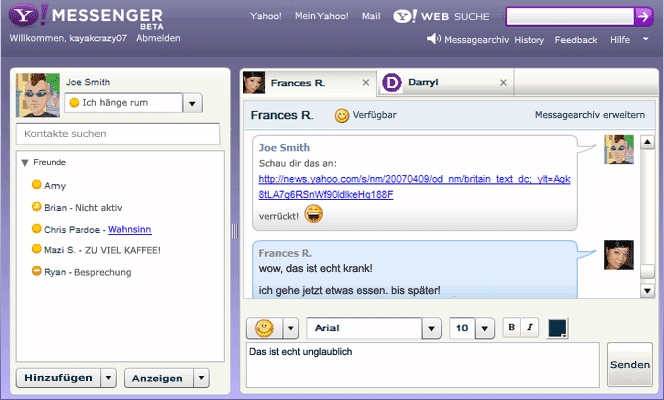Click Chris Pardoe's status smiley icon
This screenshot has width=664, height=400.
pos(37,229)
